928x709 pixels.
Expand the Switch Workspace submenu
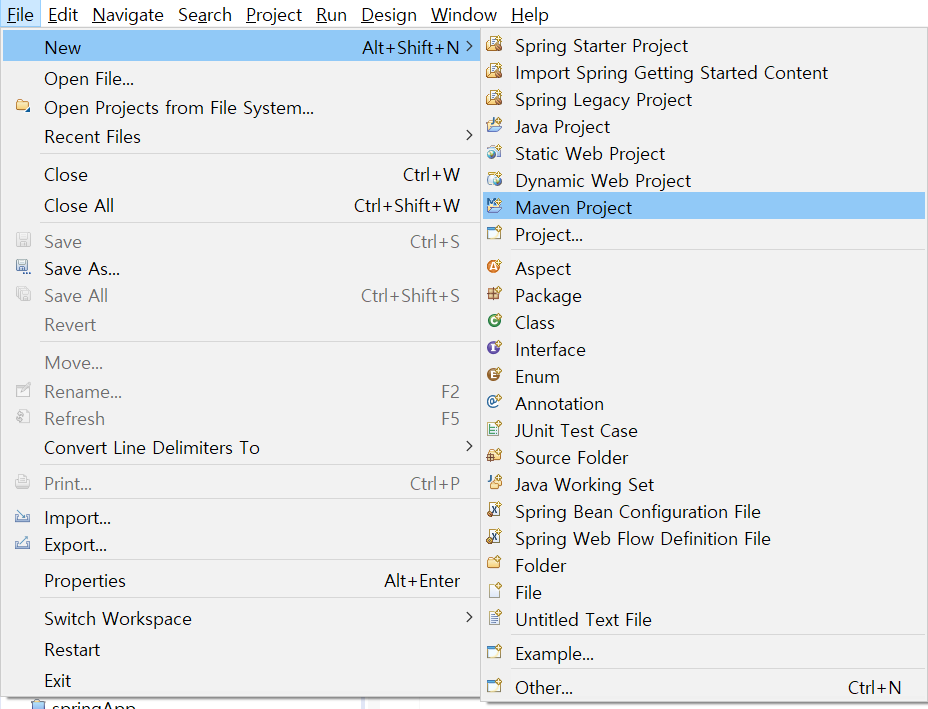point(469,617)
